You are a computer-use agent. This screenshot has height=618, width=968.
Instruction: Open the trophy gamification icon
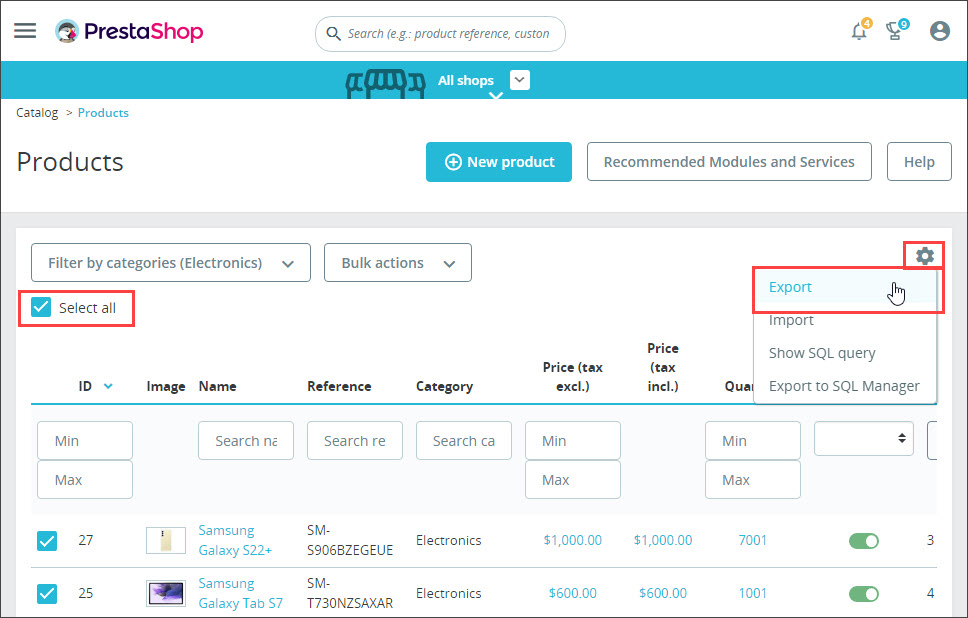point(895,30)
